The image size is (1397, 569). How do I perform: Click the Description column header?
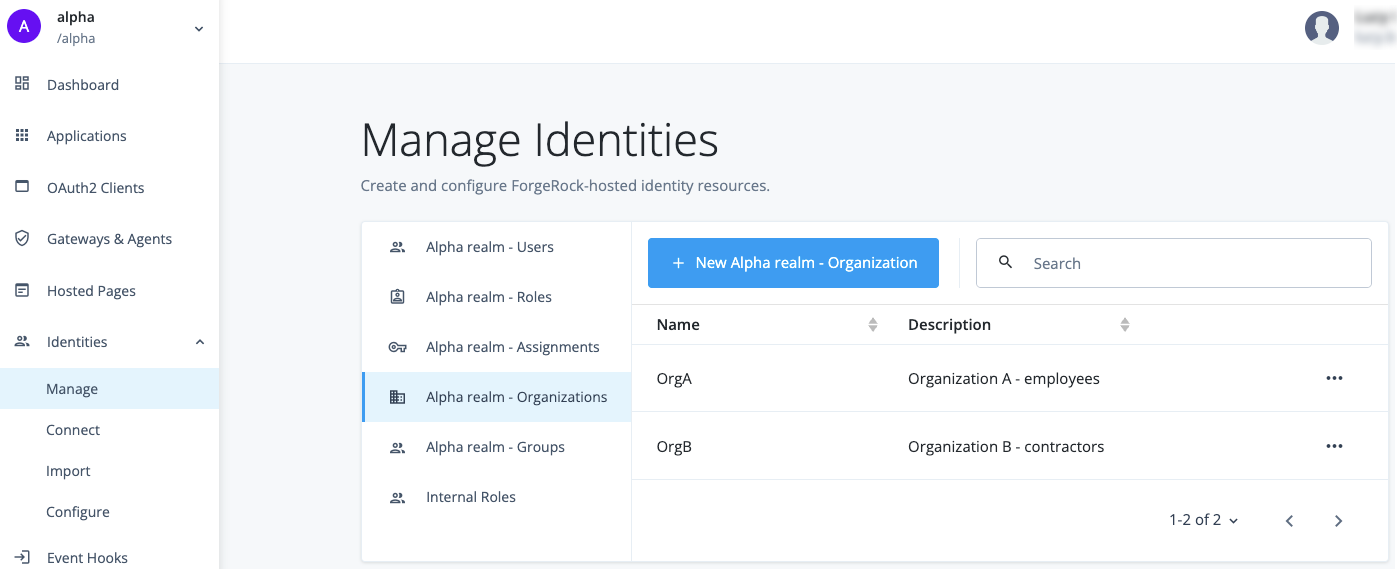949,325
